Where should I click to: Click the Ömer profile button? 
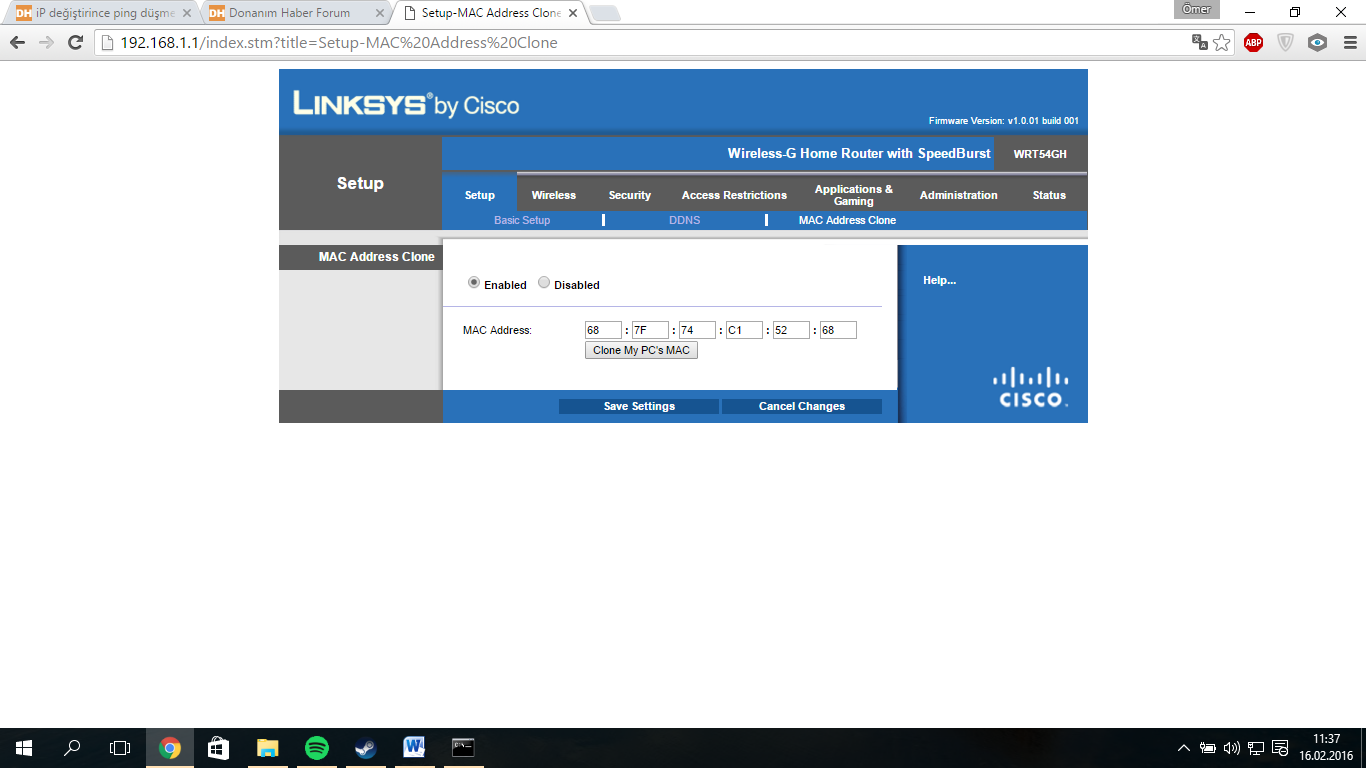(x=1197, y=10)
